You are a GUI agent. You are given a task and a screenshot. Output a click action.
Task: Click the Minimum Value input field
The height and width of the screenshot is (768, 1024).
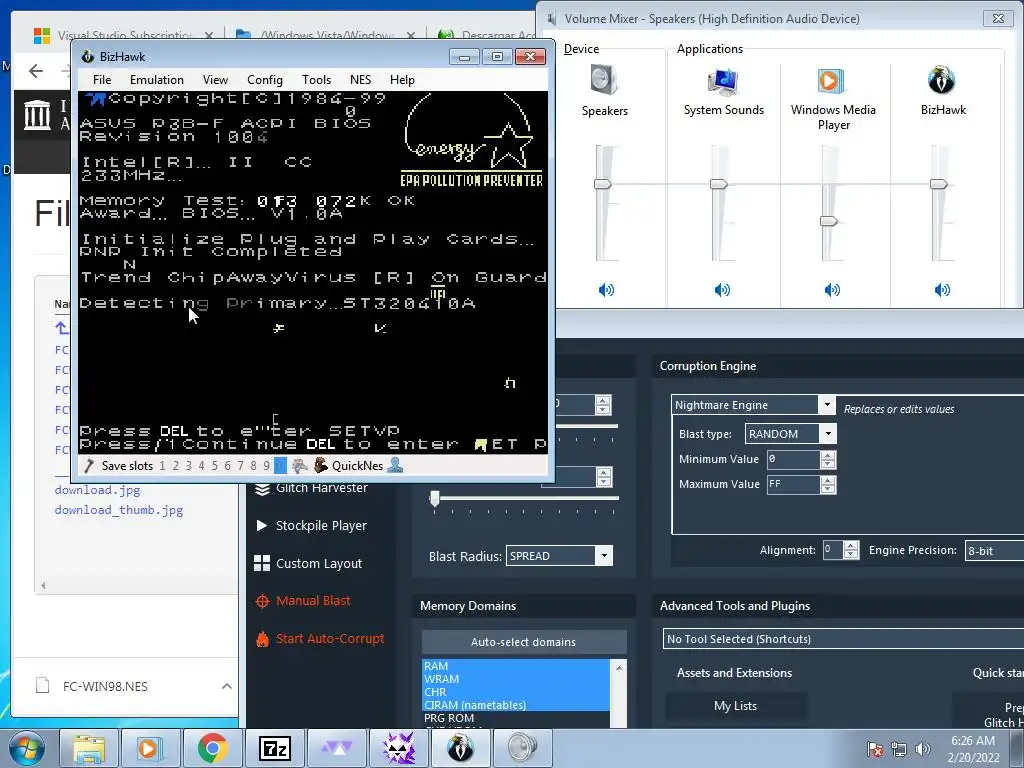point(793,459)
